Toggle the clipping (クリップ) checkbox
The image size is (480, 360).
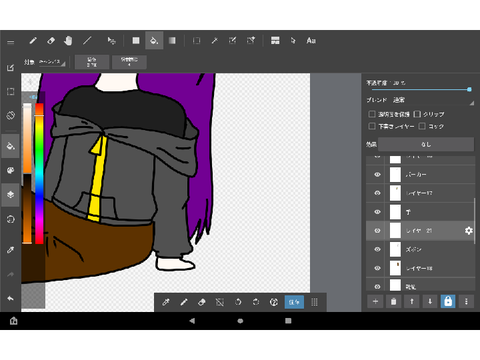417,114
